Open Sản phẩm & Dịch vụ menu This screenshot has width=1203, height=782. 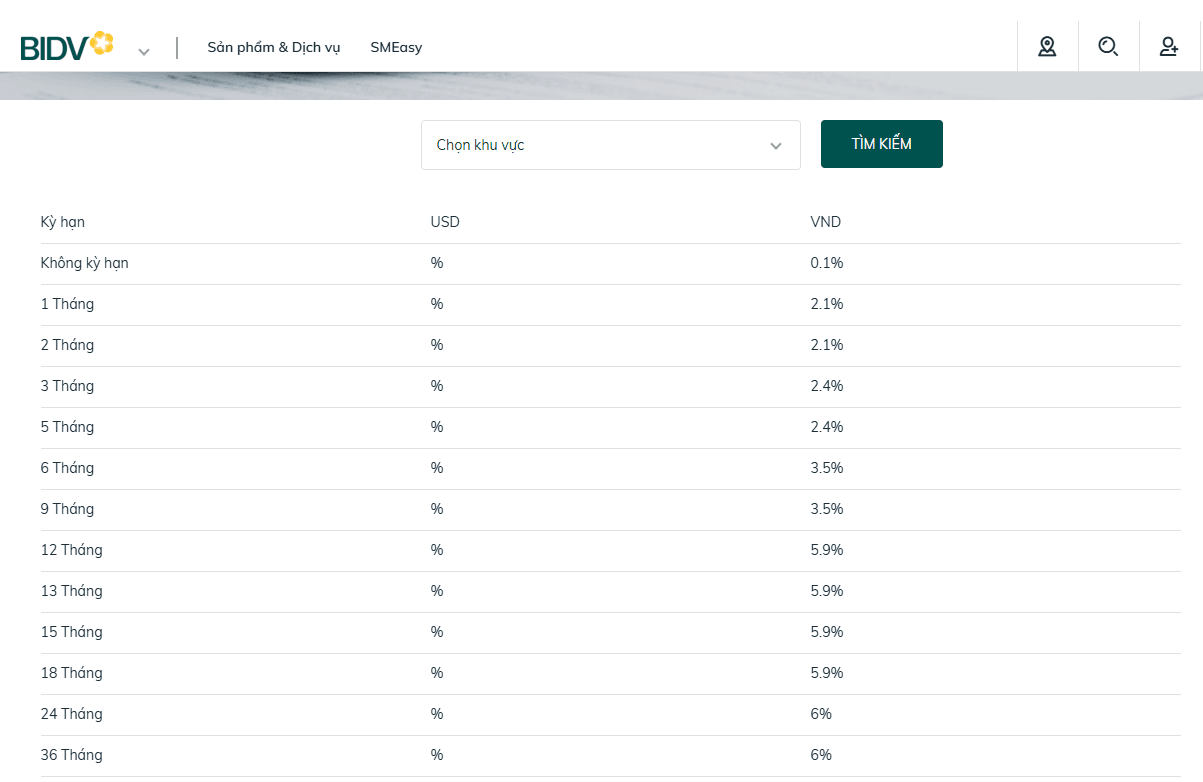pos(274,47)
